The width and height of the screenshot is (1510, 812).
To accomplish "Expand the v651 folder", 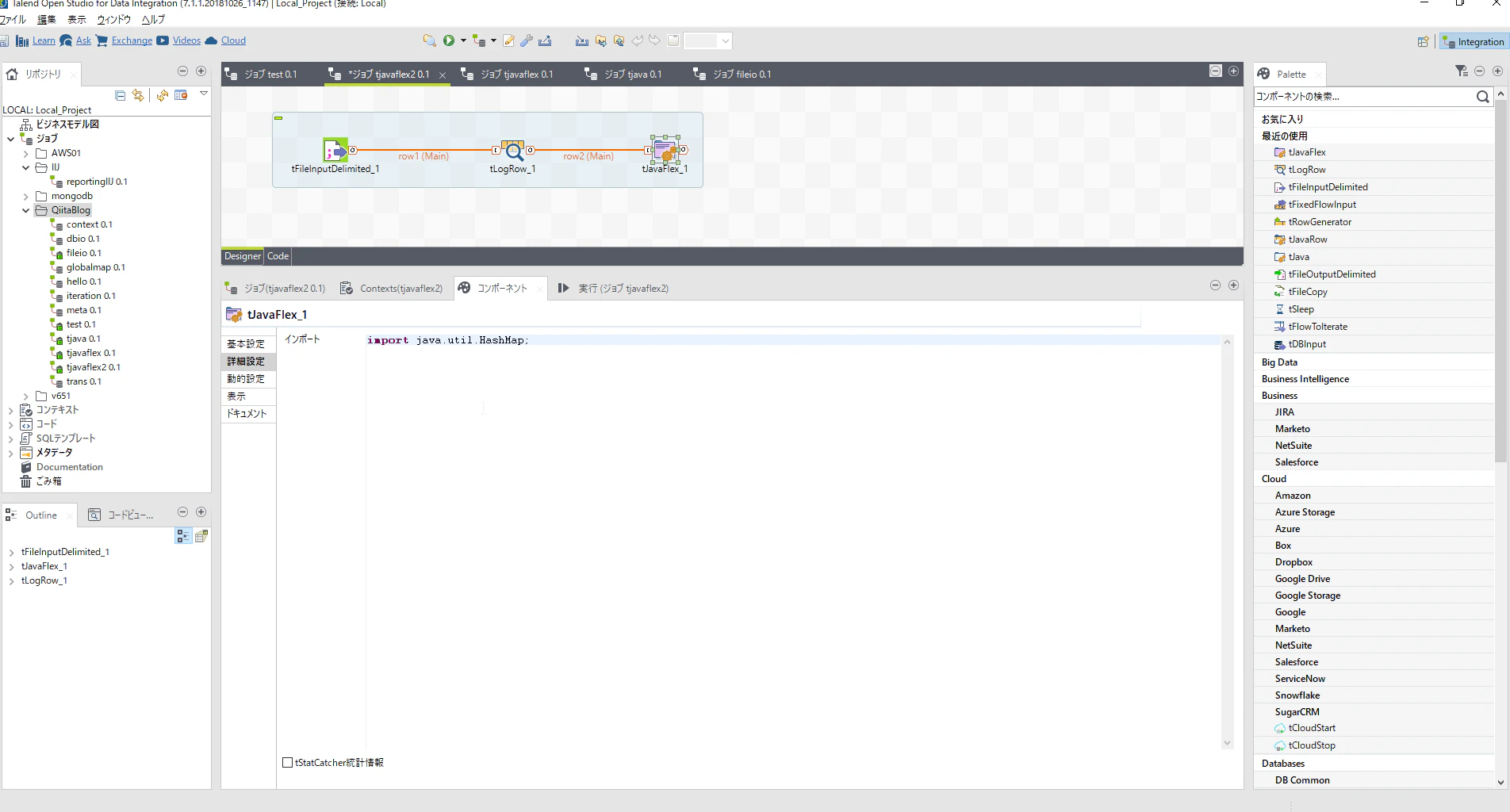I will pyautogui.click(x=26, y=396).
